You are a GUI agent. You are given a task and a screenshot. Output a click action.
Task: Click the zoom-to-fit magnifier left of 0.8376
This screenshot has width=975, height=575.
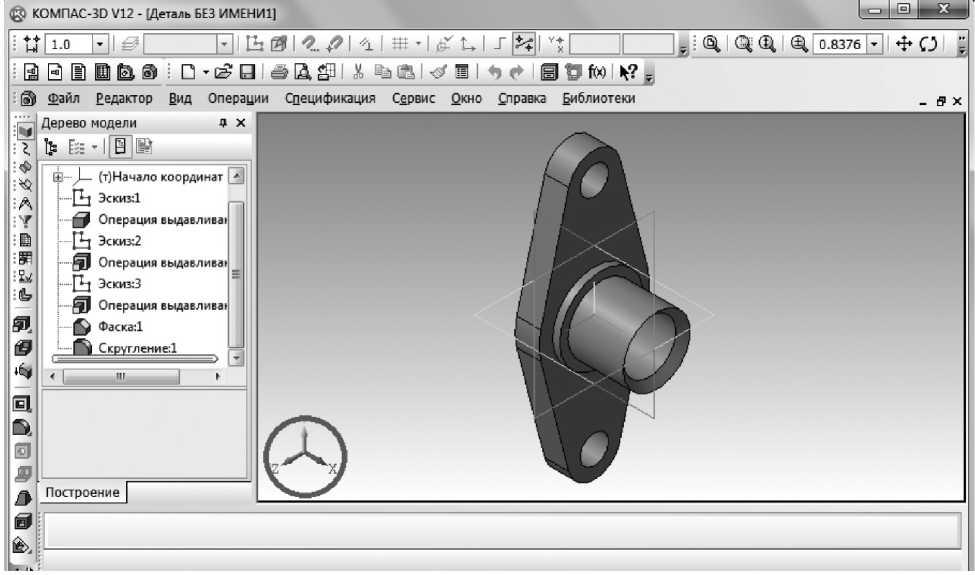[799, 44]
